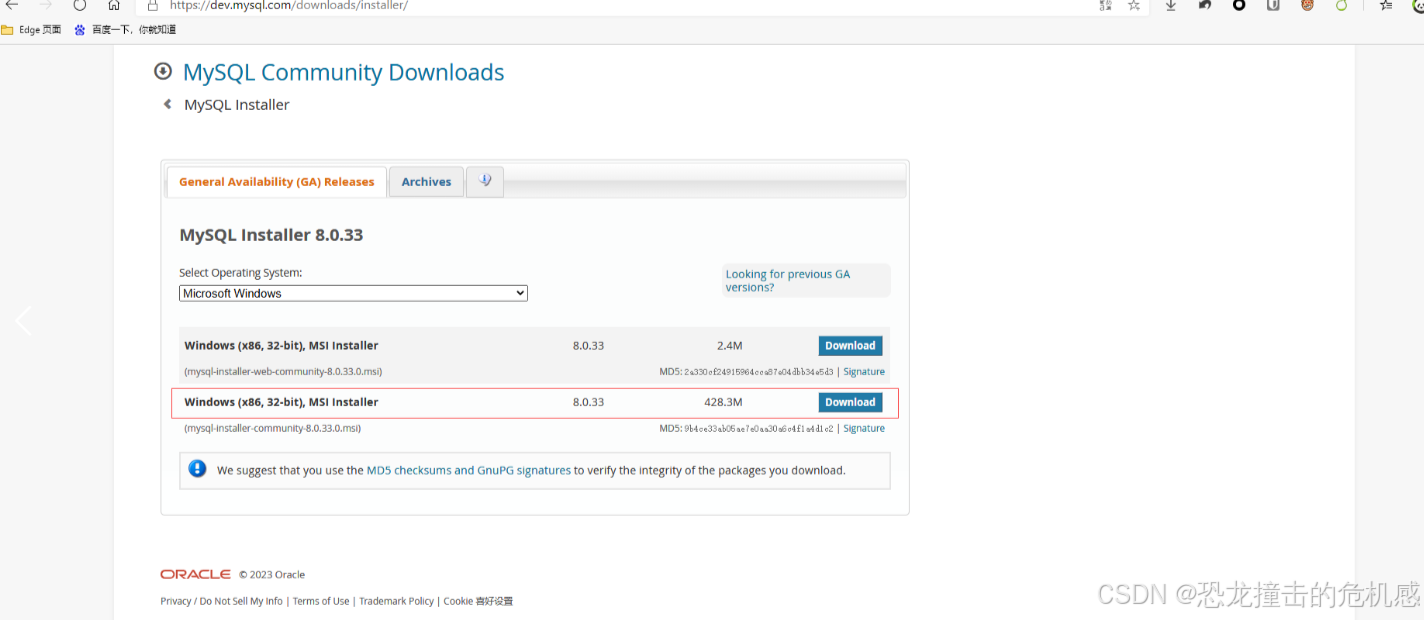The image size is (1424, 620).
Task: Open the favorites list icon
Action: point(1386,5)
